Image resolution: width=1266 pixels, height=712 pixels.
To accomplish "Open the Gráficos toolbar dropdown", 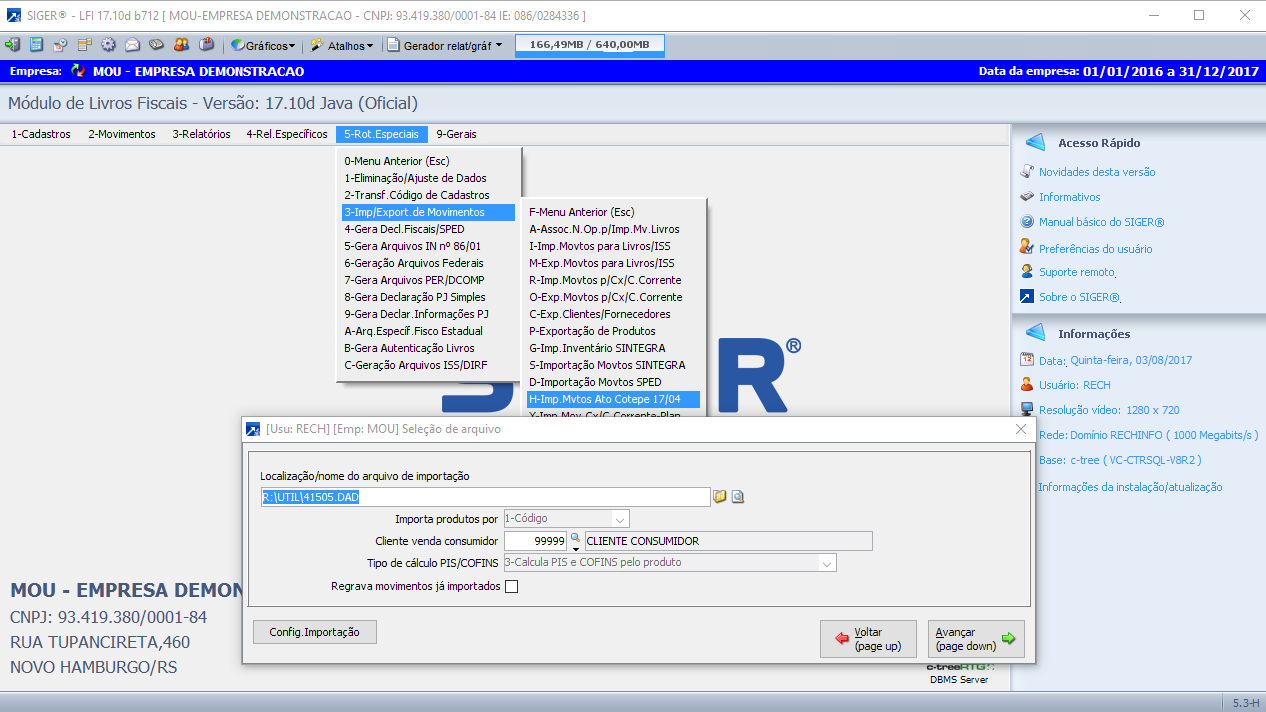I will 263,45.
